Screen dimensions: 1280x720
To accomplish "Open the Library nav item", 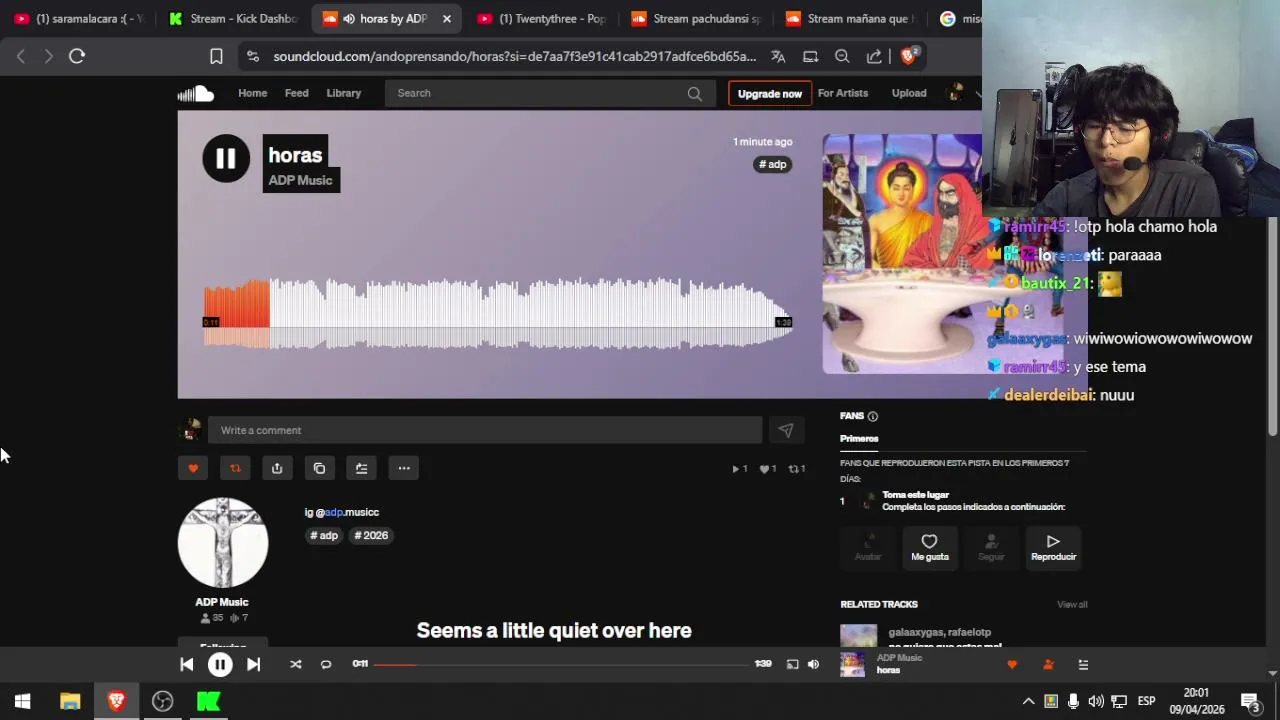I will click(x=343, y=93).
